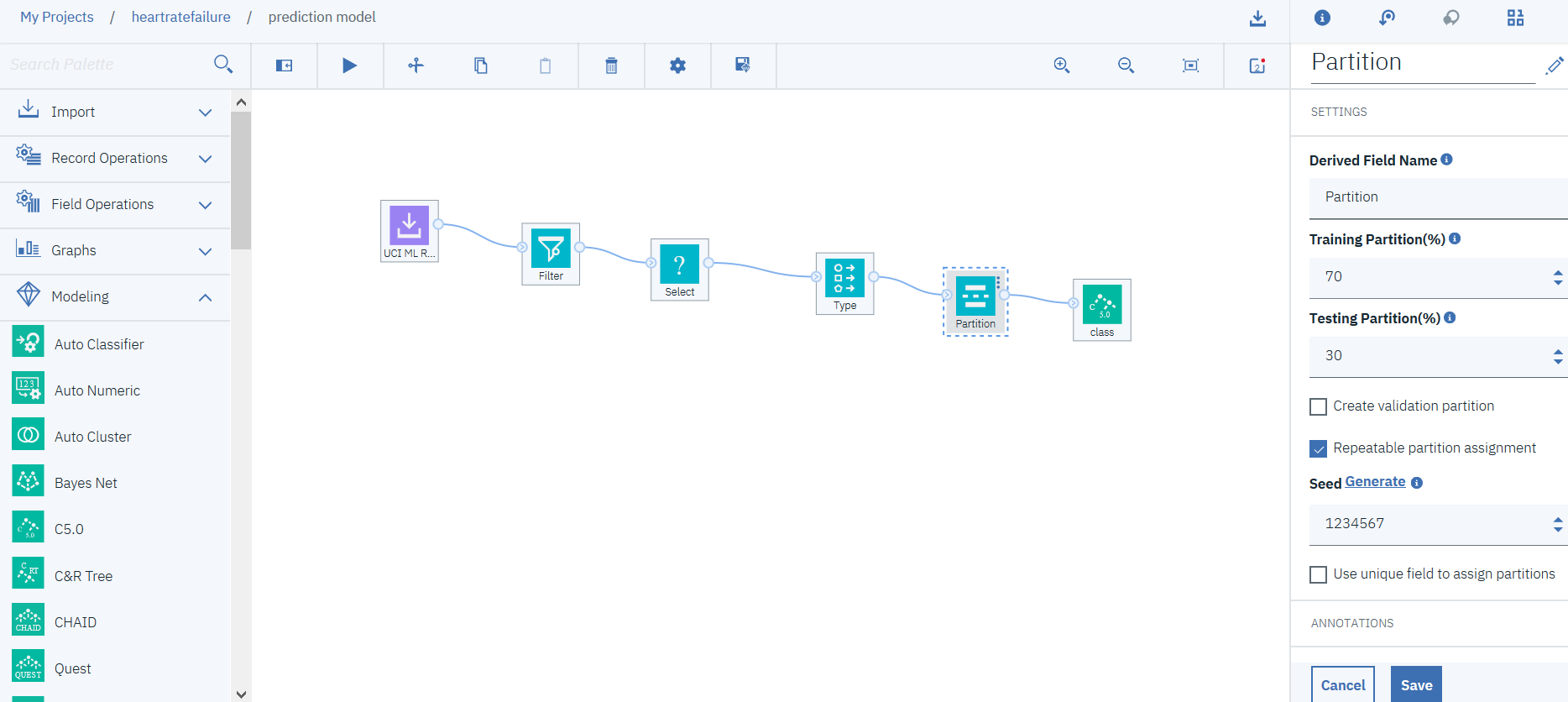Increase Training Partition percentage stepper

[x=1558, y=273]
